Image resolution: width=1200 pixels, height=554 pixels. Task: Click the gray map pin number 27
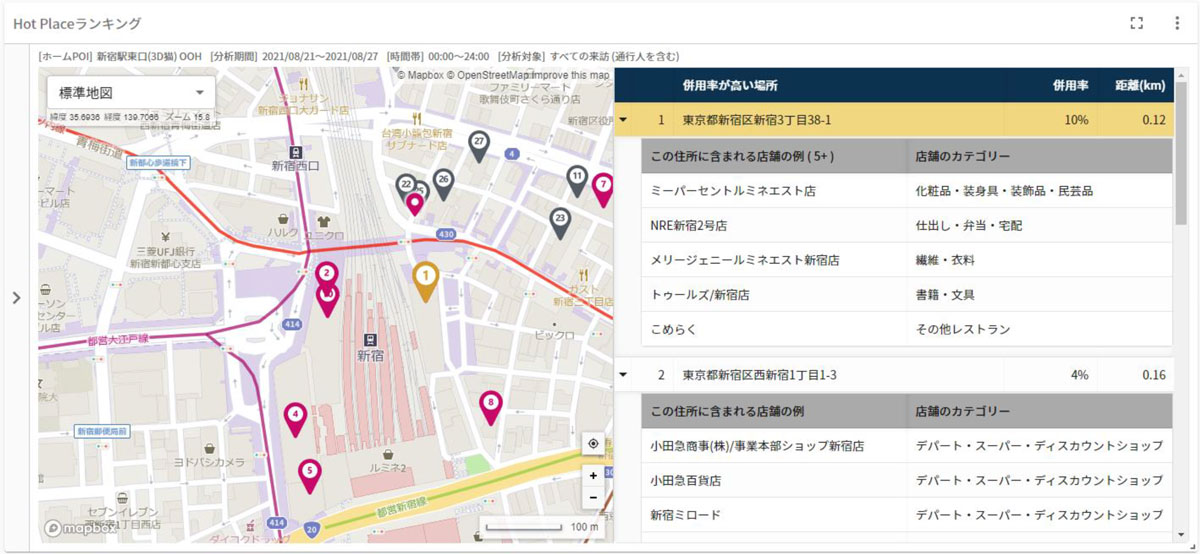click(479, 145)
